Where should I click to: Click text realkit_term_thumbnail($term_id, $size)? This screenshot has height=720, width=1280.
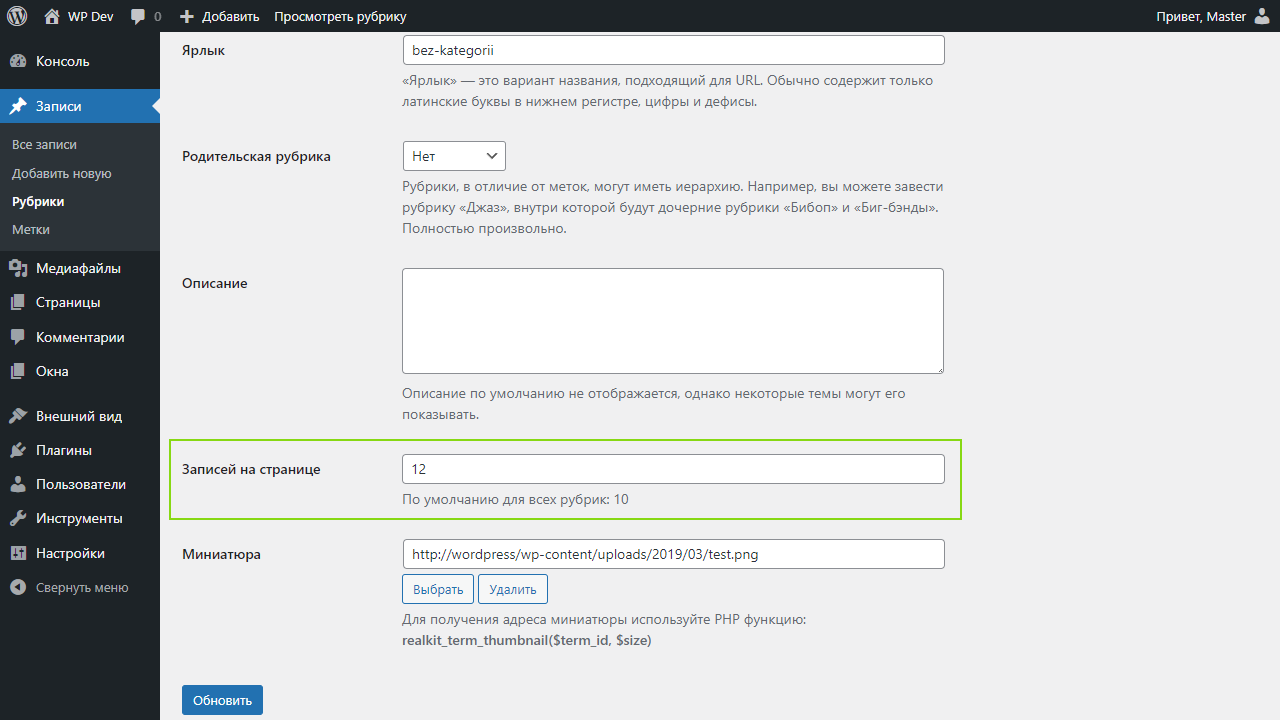click(x=526, y=640)
